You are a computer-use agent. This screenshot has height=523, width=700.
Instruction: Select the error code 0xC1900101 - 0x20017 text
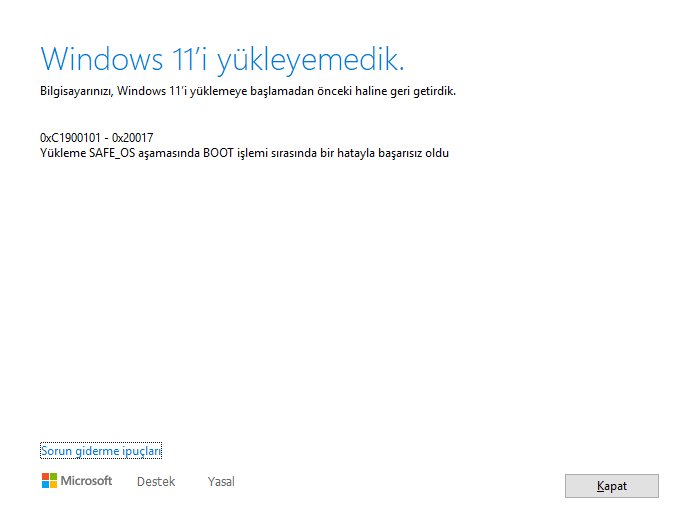[x=96, y=137]
